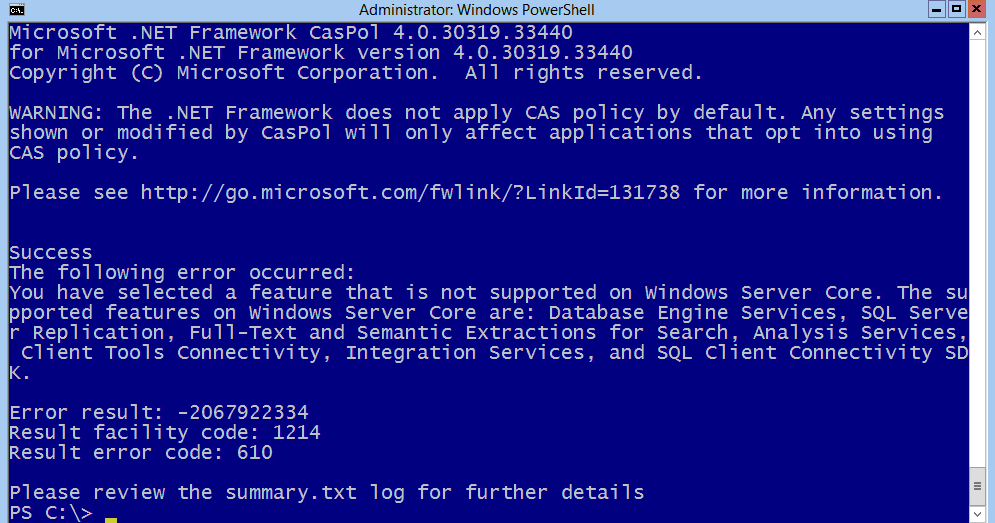The height and width of the screenshot is (523, 995).
Task: Click the go.microsoft.com fwlink URL
Action: [x=410, y=192]
